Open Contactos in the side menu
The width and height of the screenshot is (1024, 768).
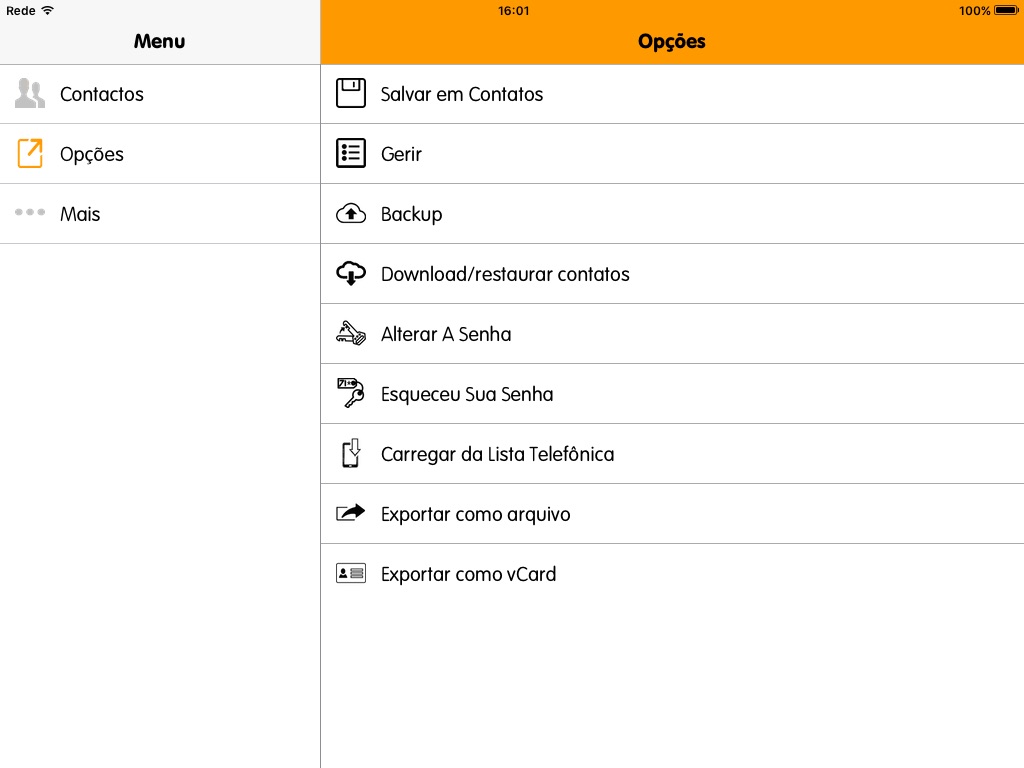click(102, 94)
